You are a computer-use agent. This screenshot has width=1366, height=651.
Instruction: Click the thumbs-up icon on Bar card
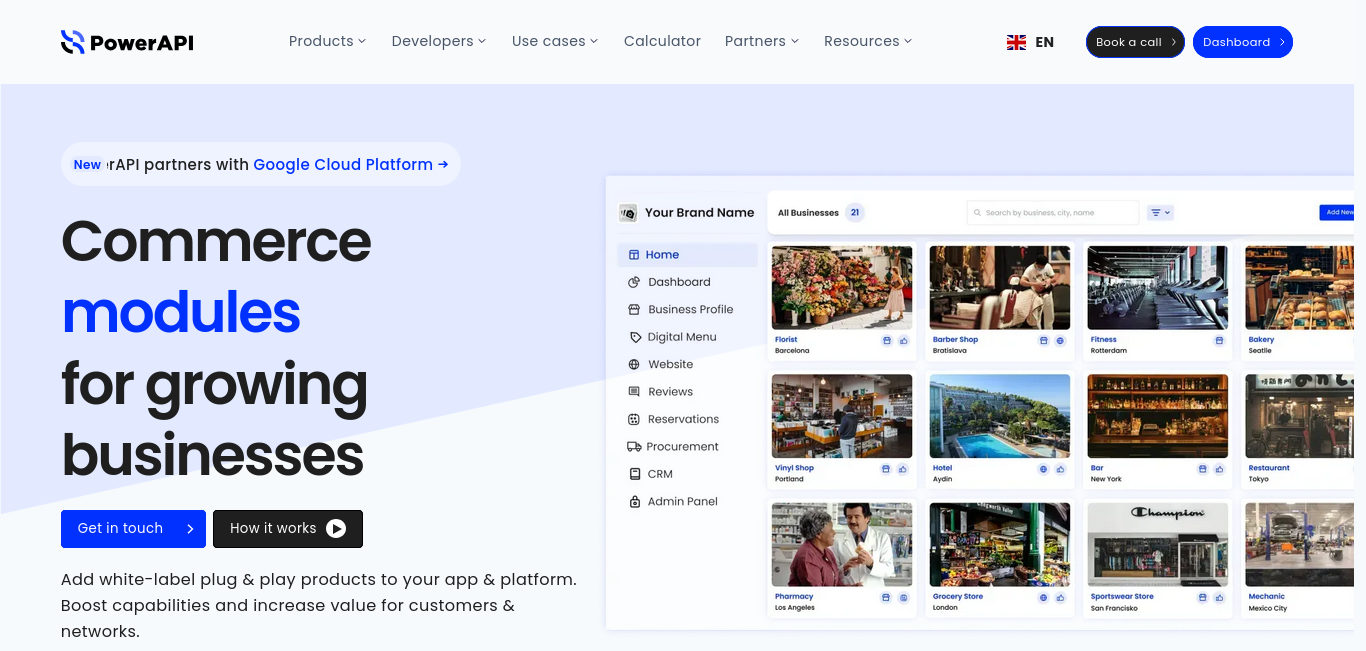[x=1219, y=469]
